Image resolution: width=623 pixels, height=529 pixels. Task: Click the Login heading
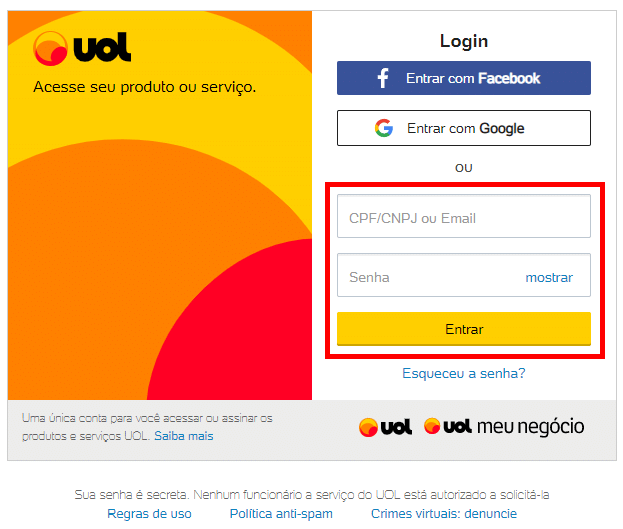click(x=464, y=41)
